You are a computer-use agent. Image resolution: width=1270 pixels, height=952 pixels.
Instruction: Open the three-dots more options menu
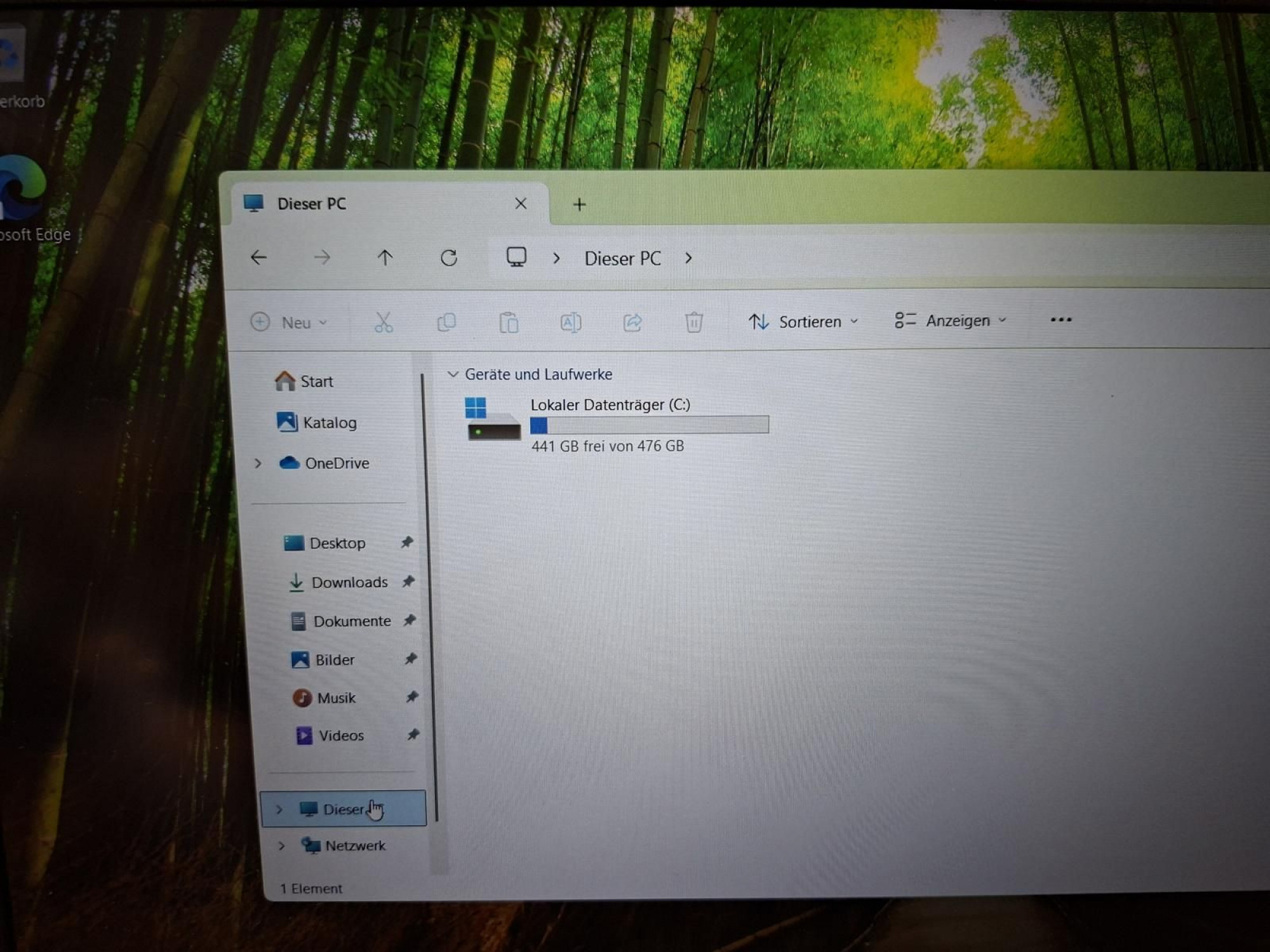point(1061,320)
